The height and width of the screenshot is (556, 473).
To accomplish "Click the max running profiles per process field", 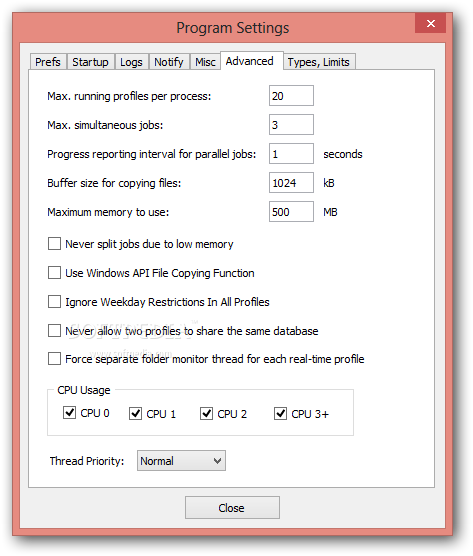I will click(x=291, y=96).
